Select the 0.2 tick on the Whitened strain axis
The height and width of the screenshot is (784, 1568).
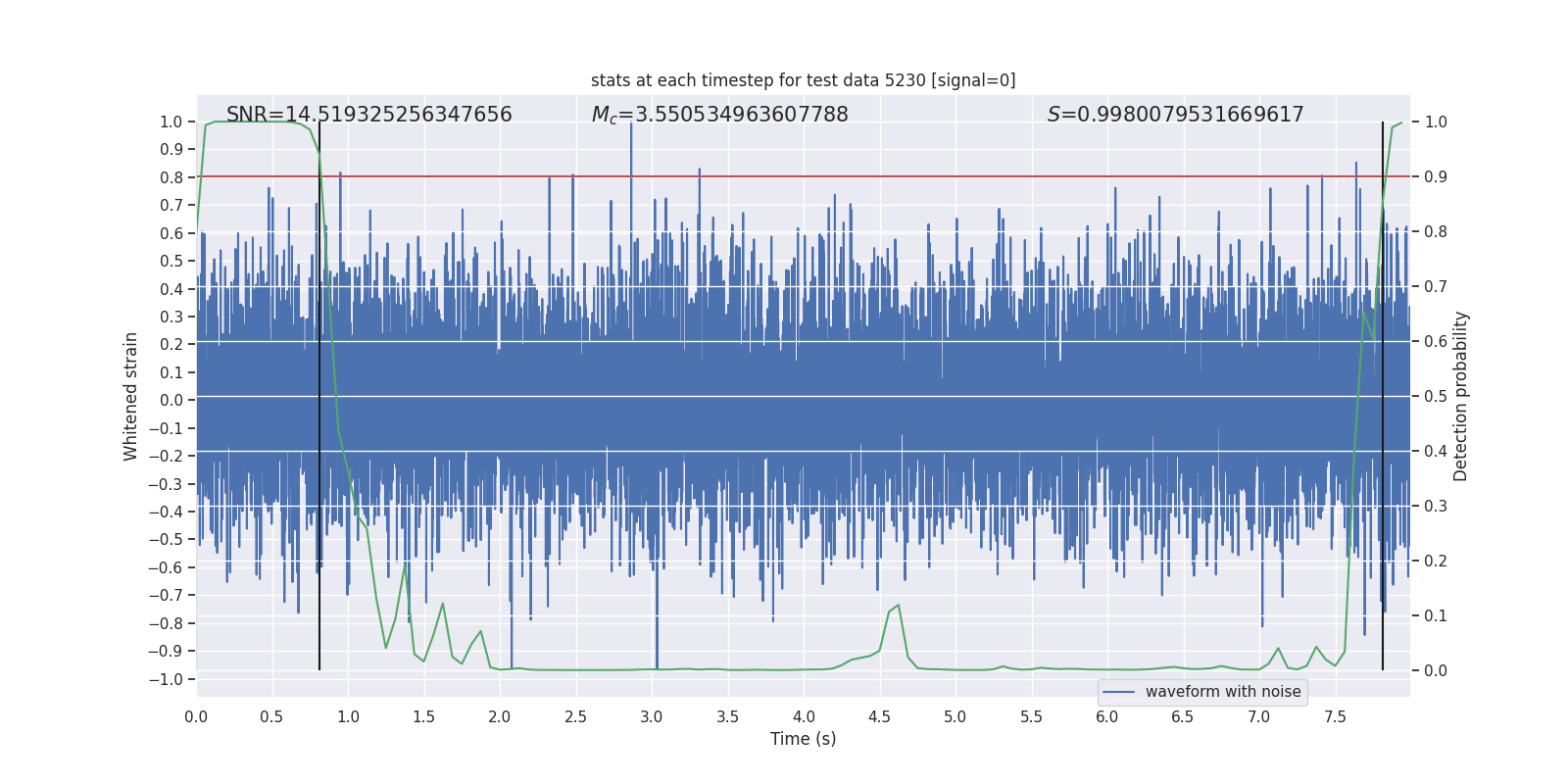coord(171,345)
